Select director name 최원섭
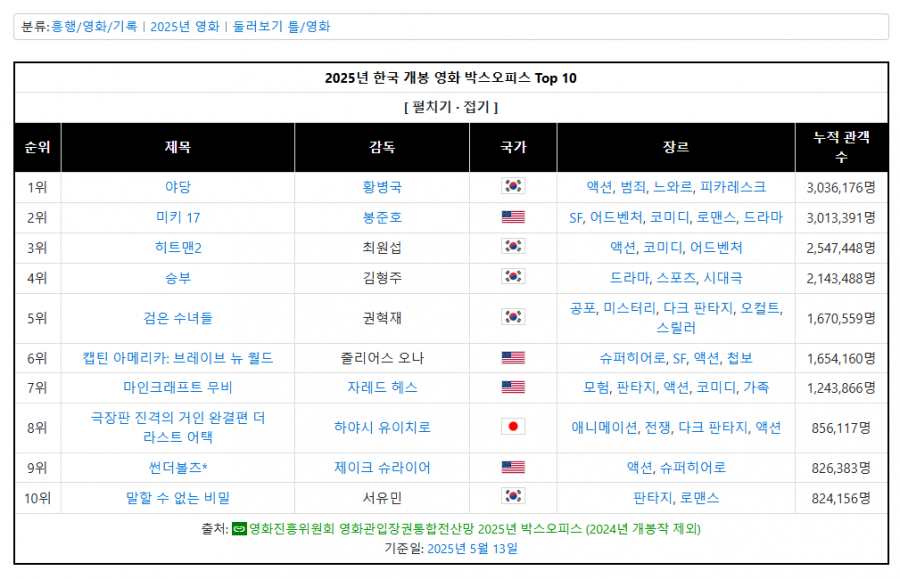 click(382, 248)
